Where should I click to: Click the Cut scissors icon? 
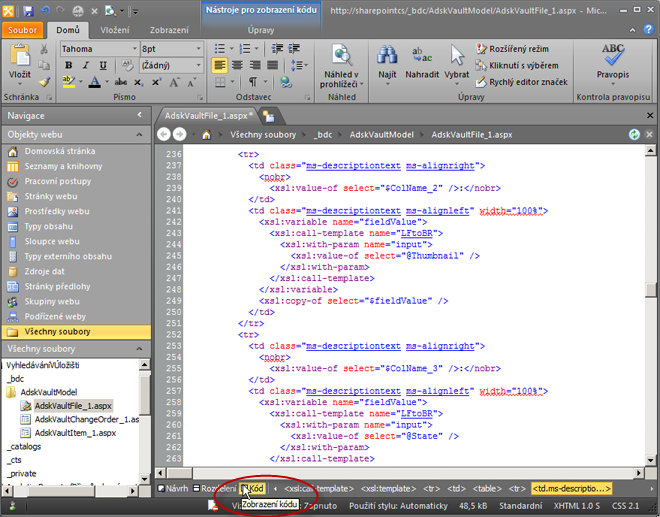click(44, 49)
